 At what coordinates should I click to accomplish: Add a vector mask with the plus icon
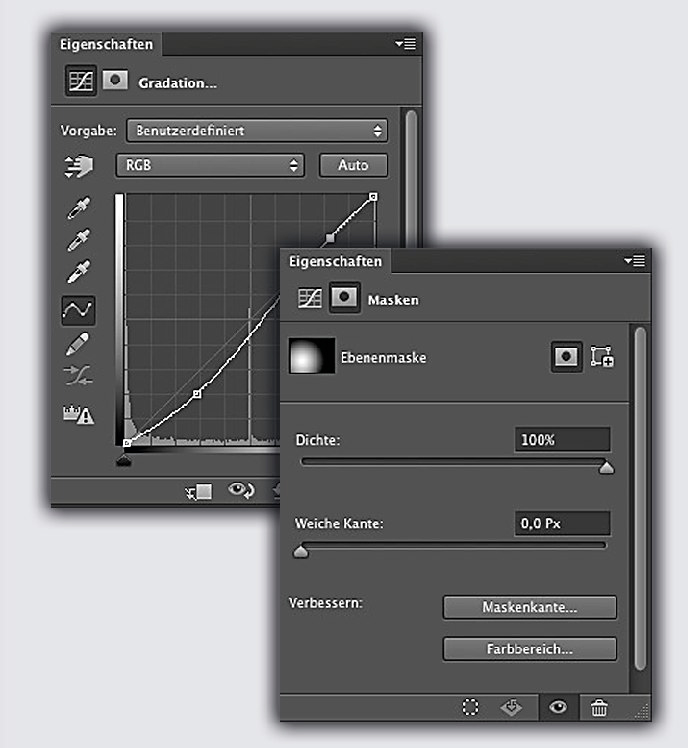[602, 356]
